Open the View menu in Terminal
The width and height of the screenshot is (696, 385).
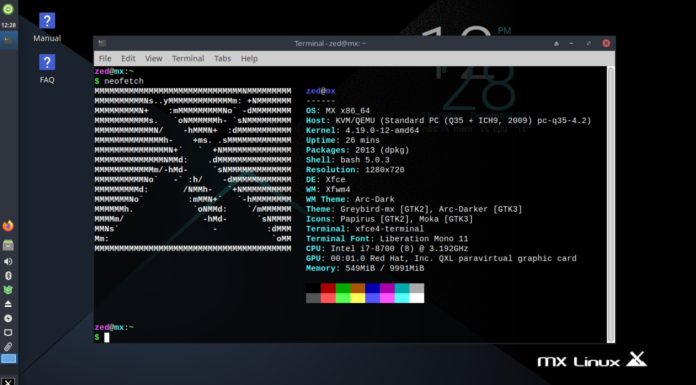(x=154, y=59)
